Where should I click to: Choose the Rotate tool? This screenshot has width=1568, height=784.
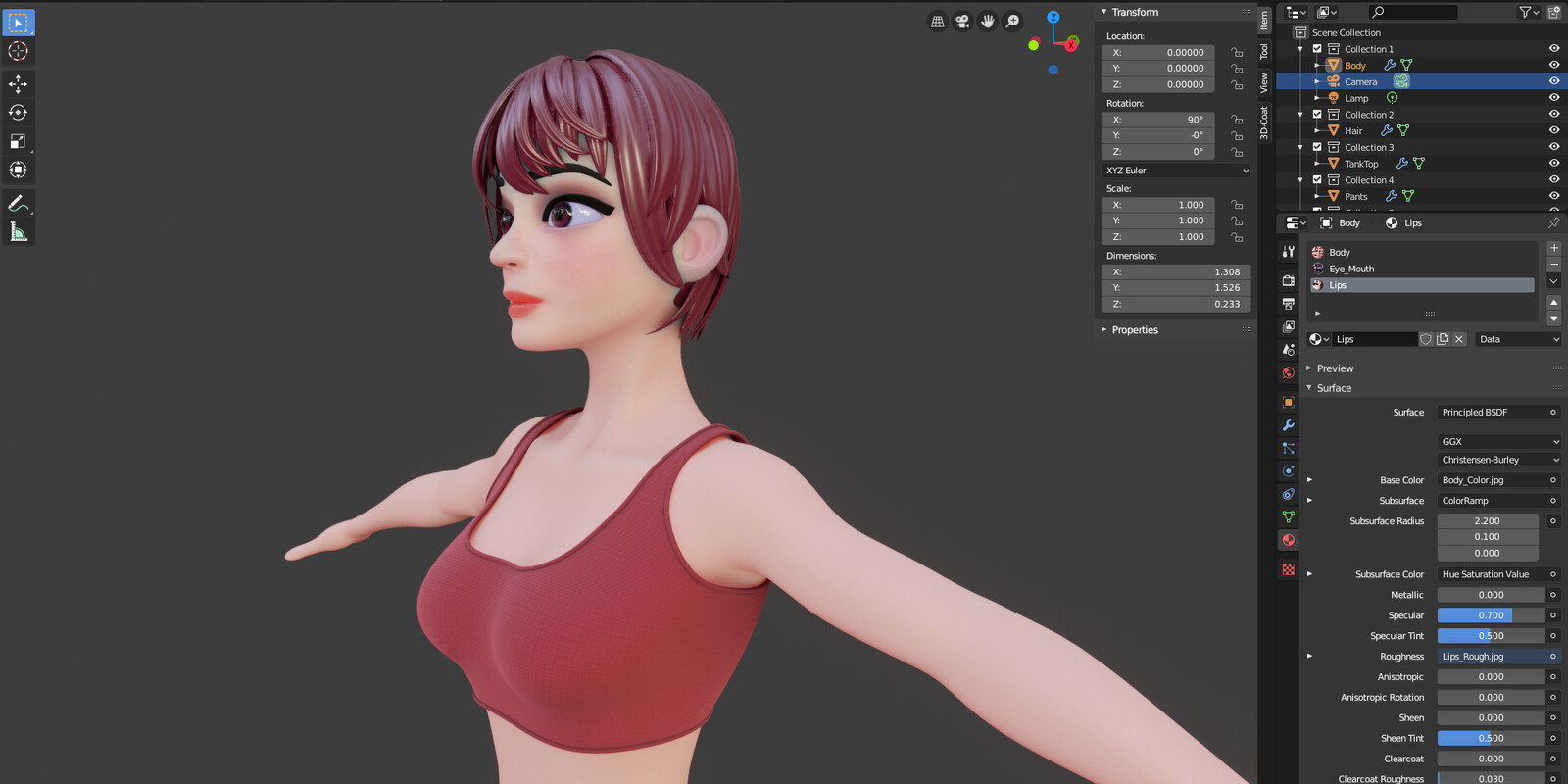point(18,112)
